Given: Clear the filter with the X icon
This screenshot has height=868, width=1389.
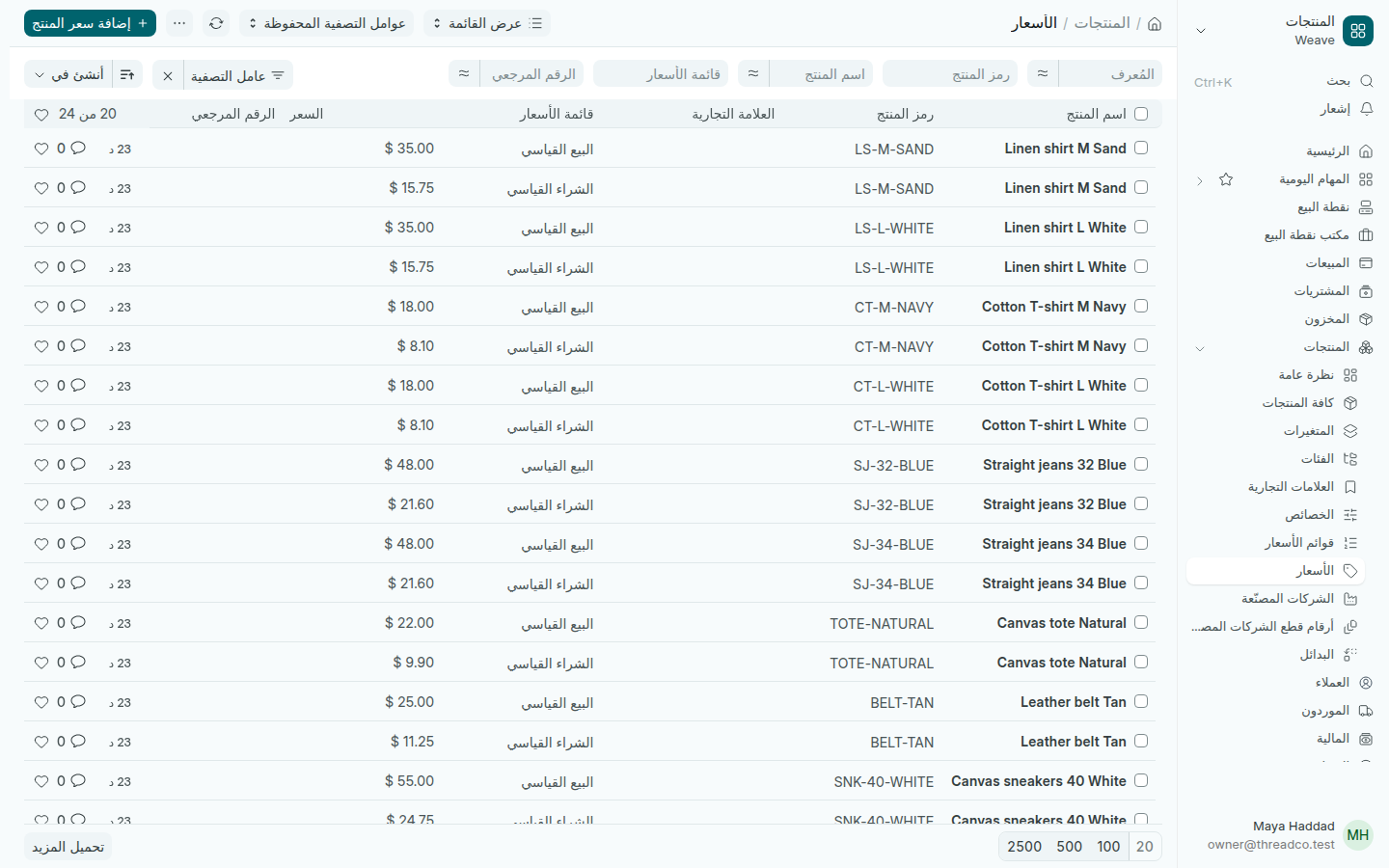Looking at the screenshot, I should [168, 75].
